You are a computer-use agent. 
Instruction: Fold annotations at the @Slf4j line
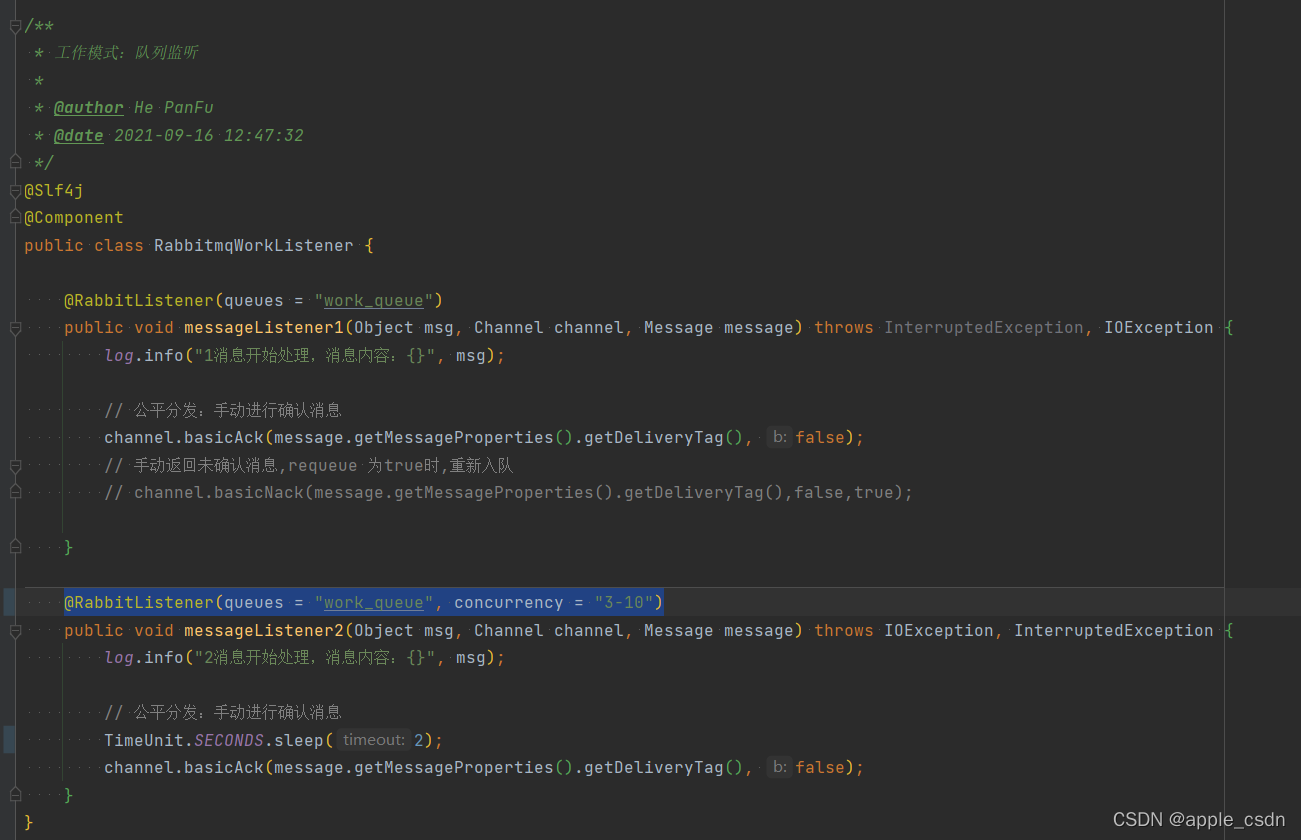pos(15,190)
